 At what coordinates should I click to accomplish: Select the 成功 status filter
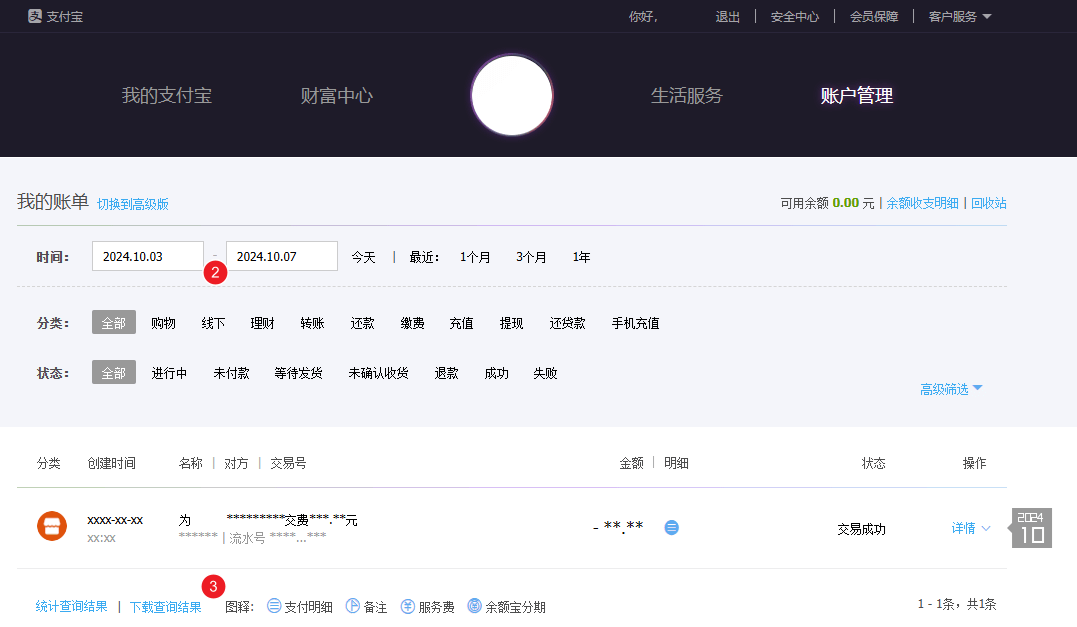point(496,373)
